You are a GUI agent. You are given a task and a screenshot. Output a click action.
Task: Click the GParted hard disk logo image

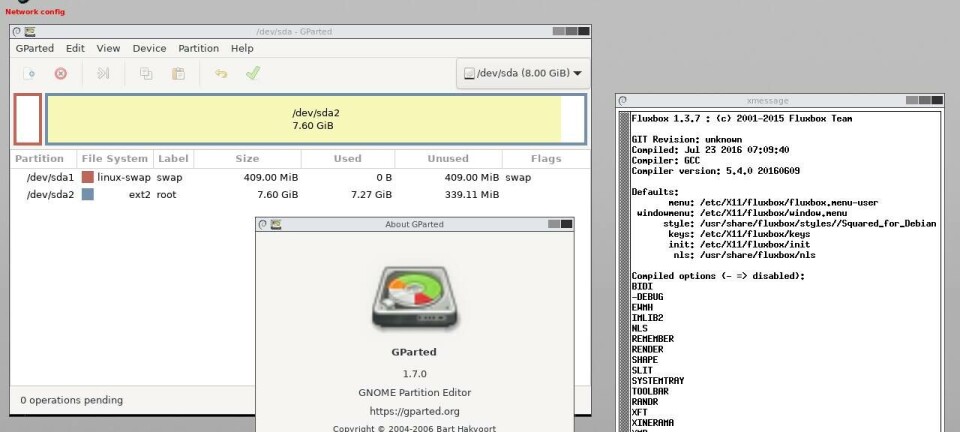414,297
